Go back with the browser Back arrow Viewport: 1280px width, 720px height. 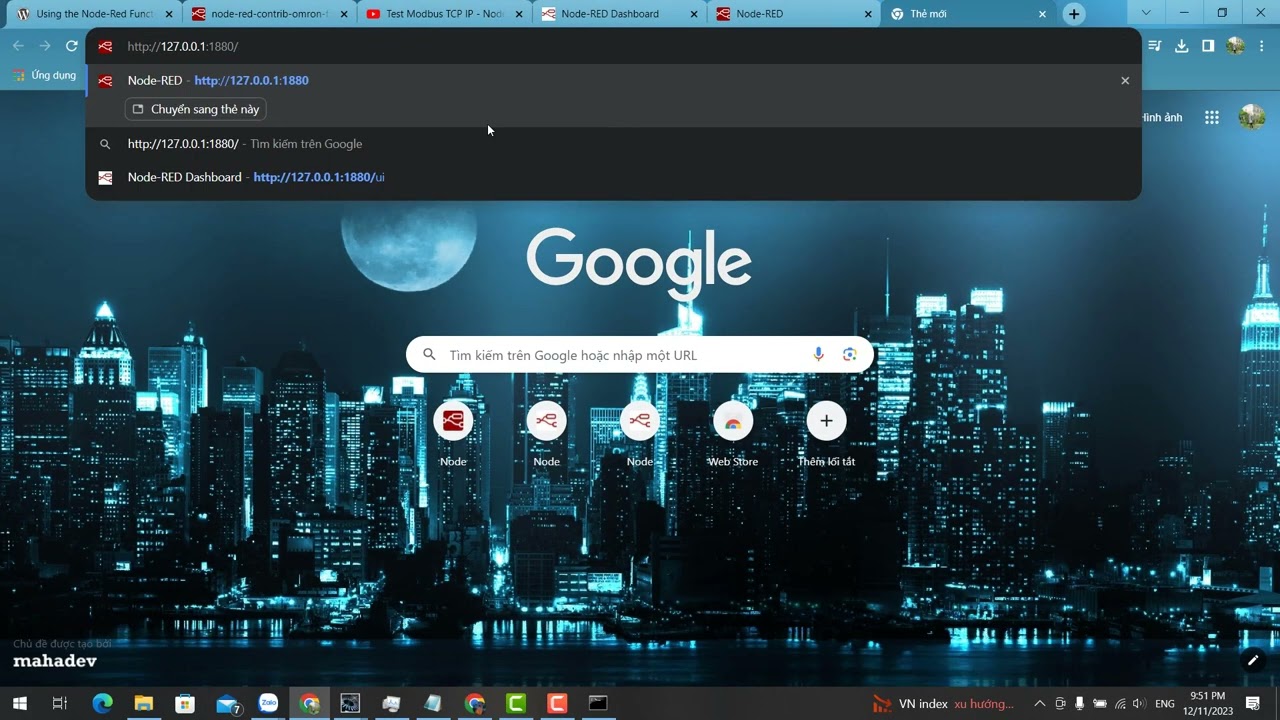point(18,46)
